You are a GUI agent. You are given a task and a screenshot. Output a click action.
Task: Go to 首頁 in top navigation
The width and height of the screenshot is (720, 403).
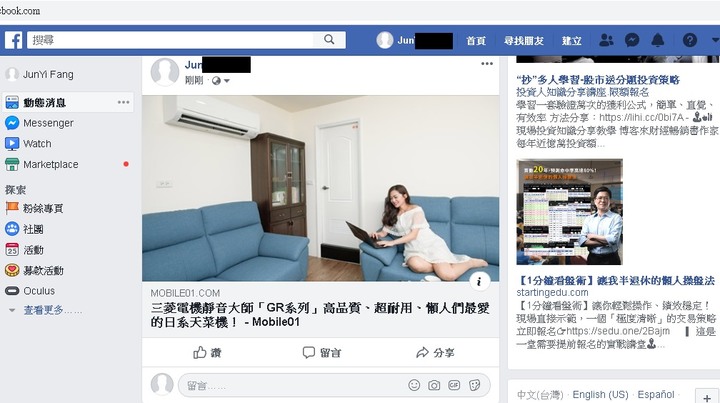pyautogui.click(x=476, y=41)
